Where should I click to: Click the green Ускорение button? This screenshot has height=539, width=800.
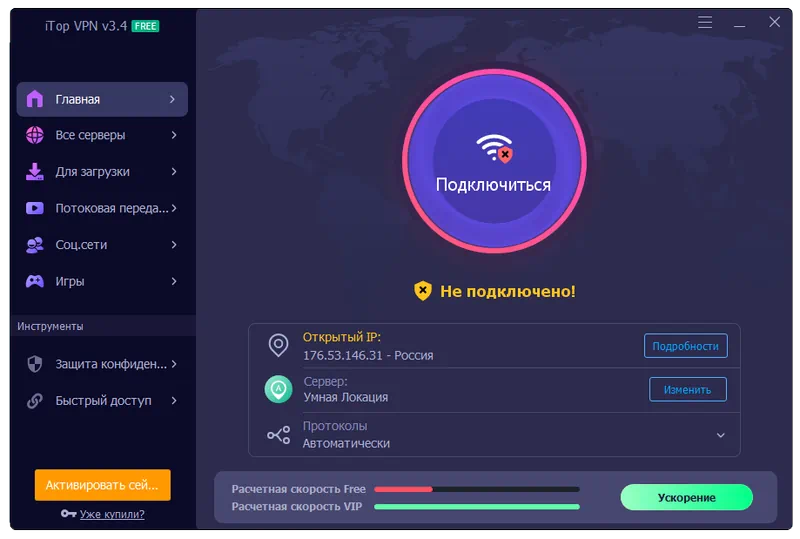(686, 497)
